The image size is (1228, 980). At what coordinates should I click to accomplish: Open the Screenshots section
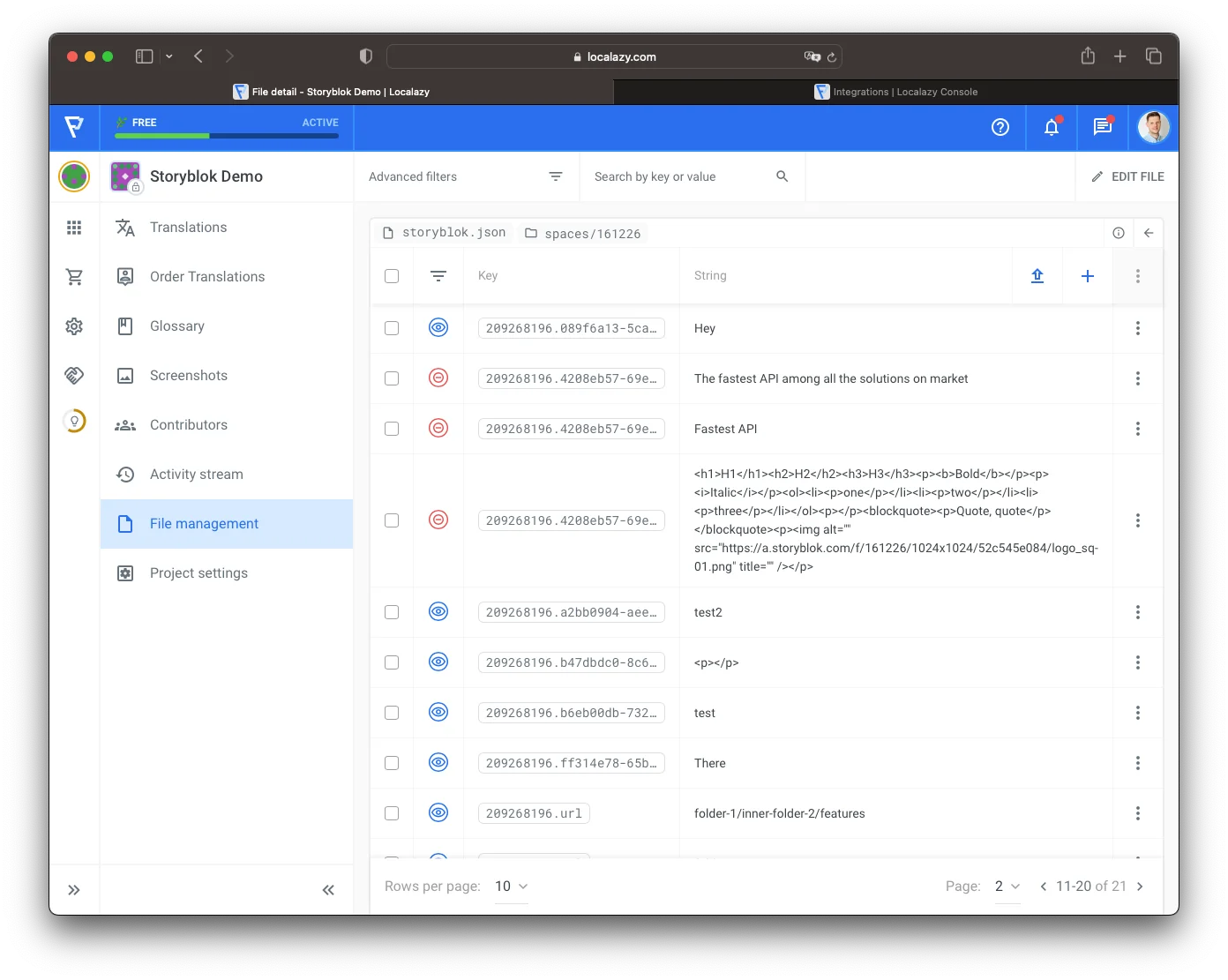coord(227,376)
